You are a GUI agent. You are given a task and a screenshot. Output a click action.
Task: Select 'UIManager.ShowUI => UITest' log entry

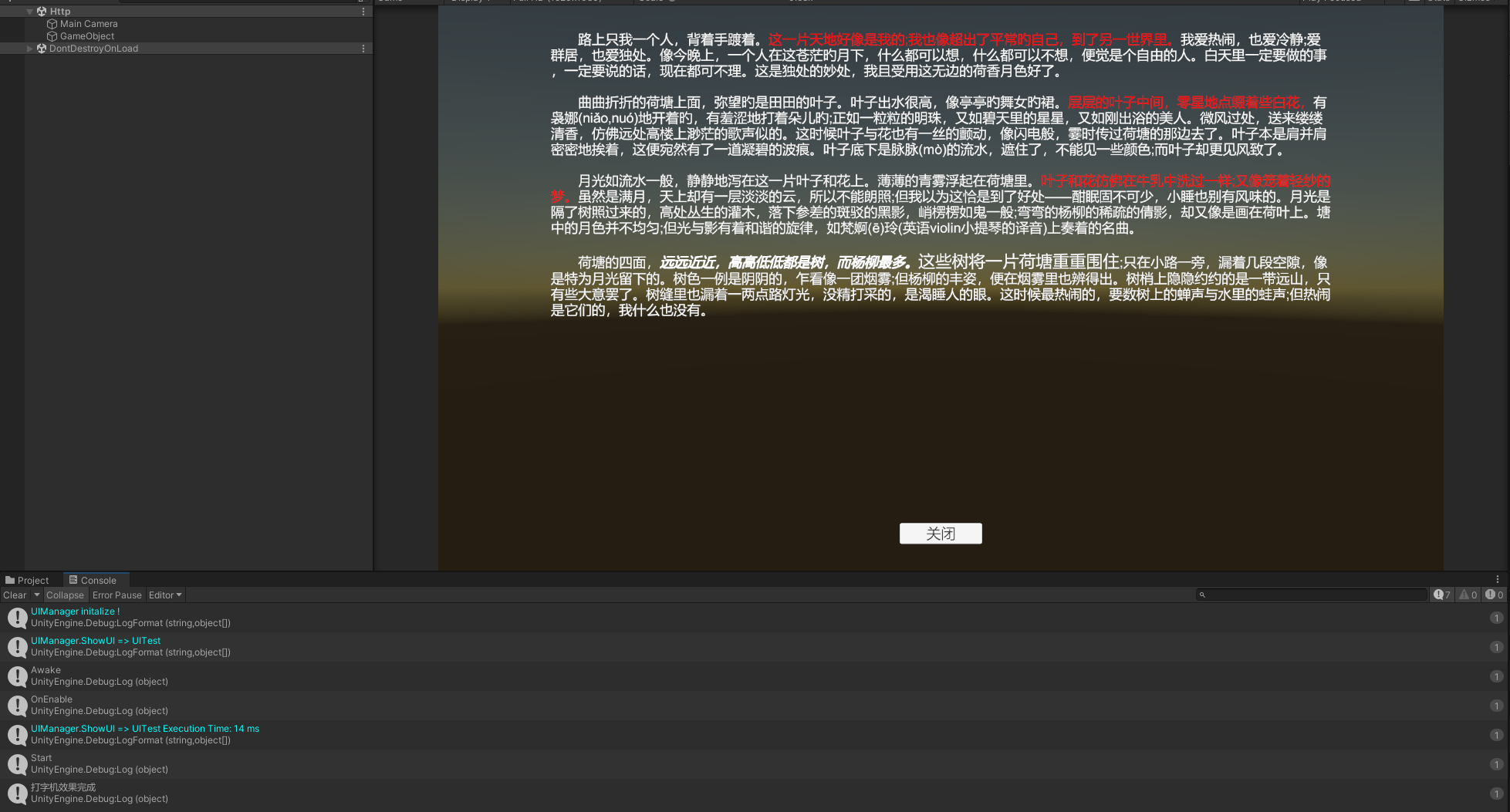755,647
